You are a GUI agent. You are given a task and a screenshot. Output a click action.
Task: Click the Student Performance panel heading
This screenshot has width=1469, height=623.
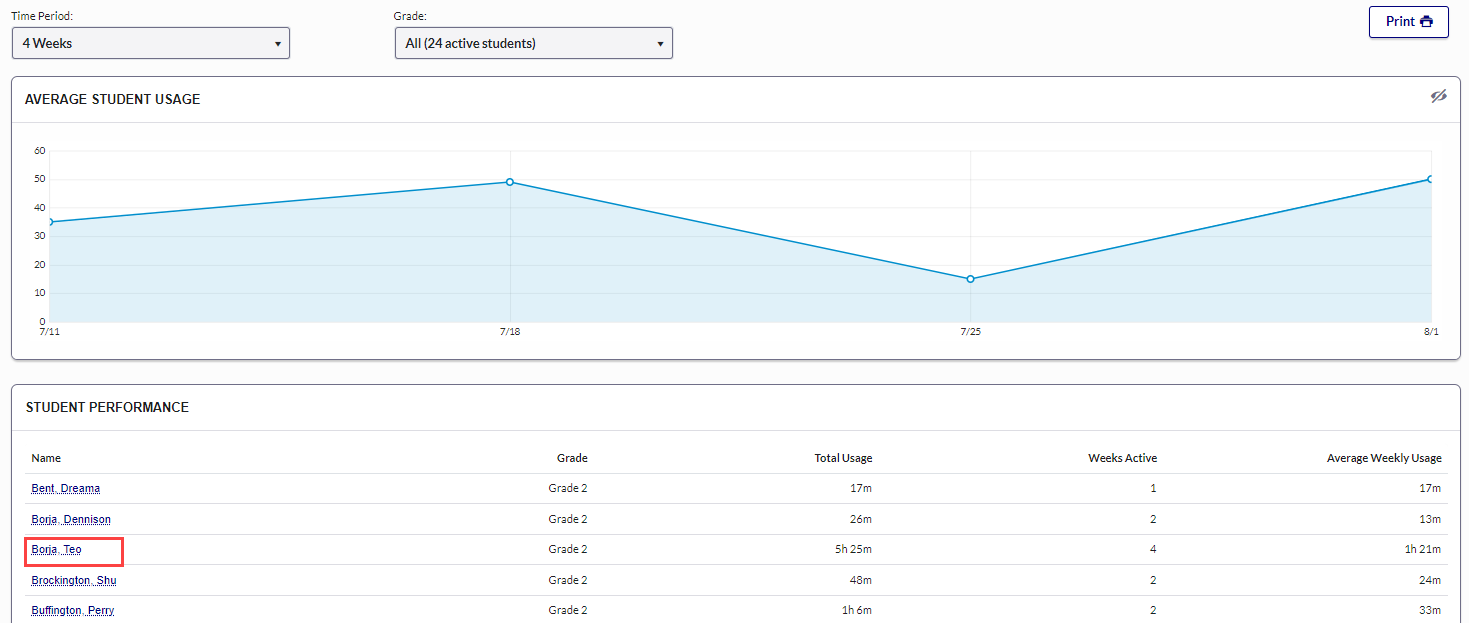pos(107,407)
